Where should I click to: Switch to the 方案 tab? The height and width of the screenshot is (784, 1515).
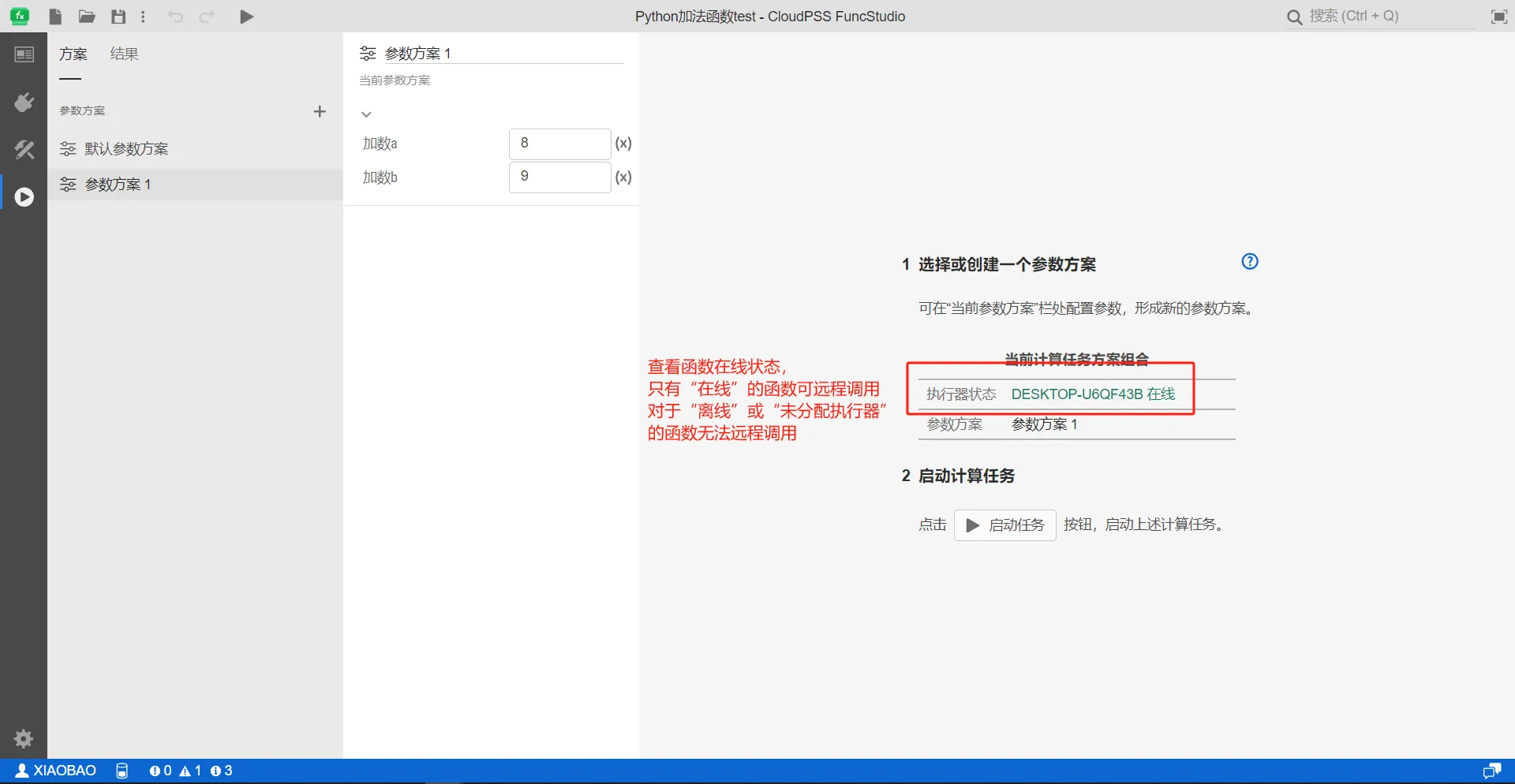pos(73,54)
